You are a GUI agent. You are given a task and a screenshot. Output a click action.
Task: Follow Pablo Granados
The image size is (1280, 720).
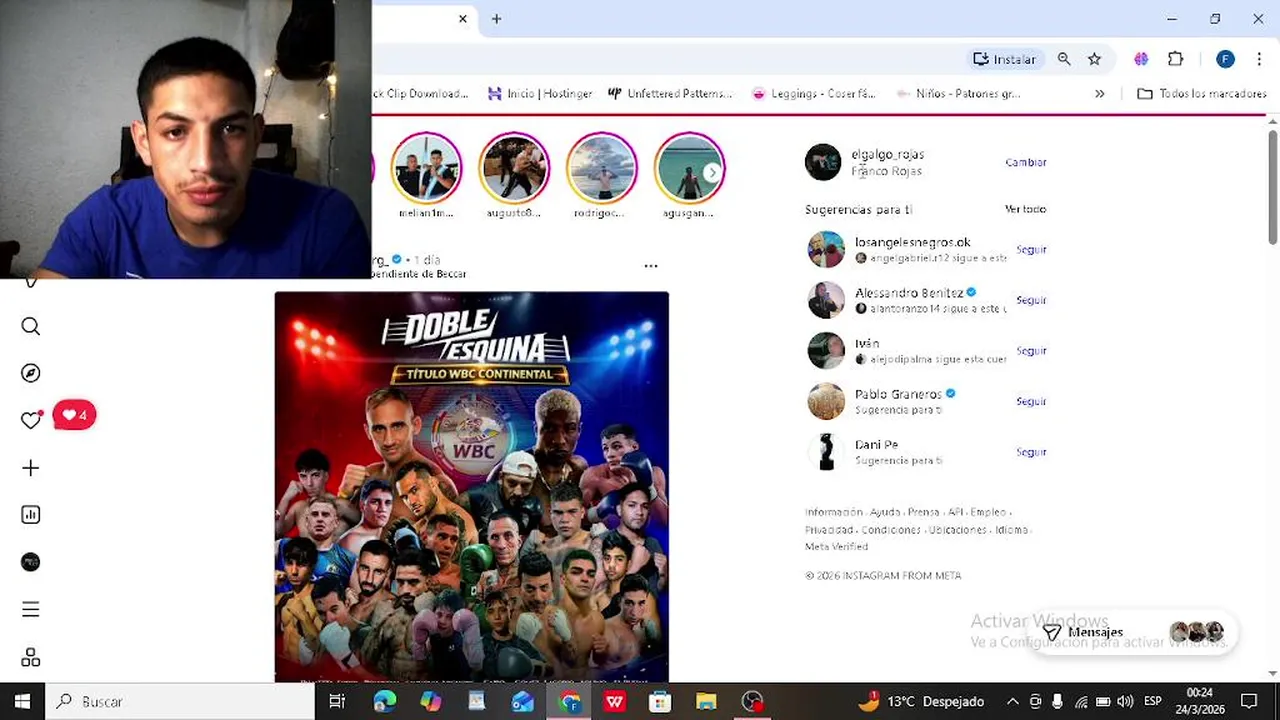1031,401
